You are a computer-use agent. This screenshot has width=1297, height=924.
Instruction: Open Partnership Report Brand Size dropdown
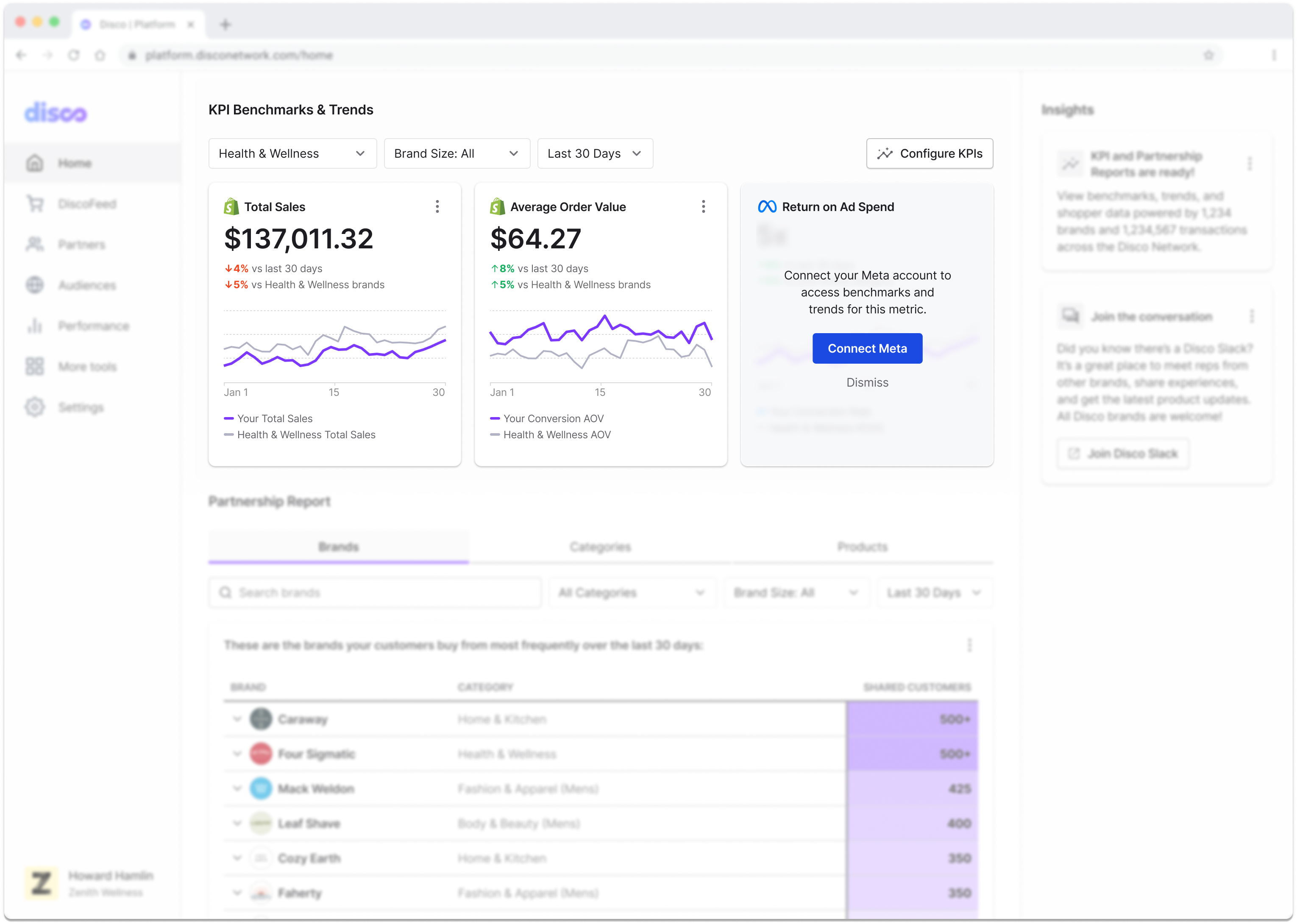pyautogui.click(x=796, y=593)
